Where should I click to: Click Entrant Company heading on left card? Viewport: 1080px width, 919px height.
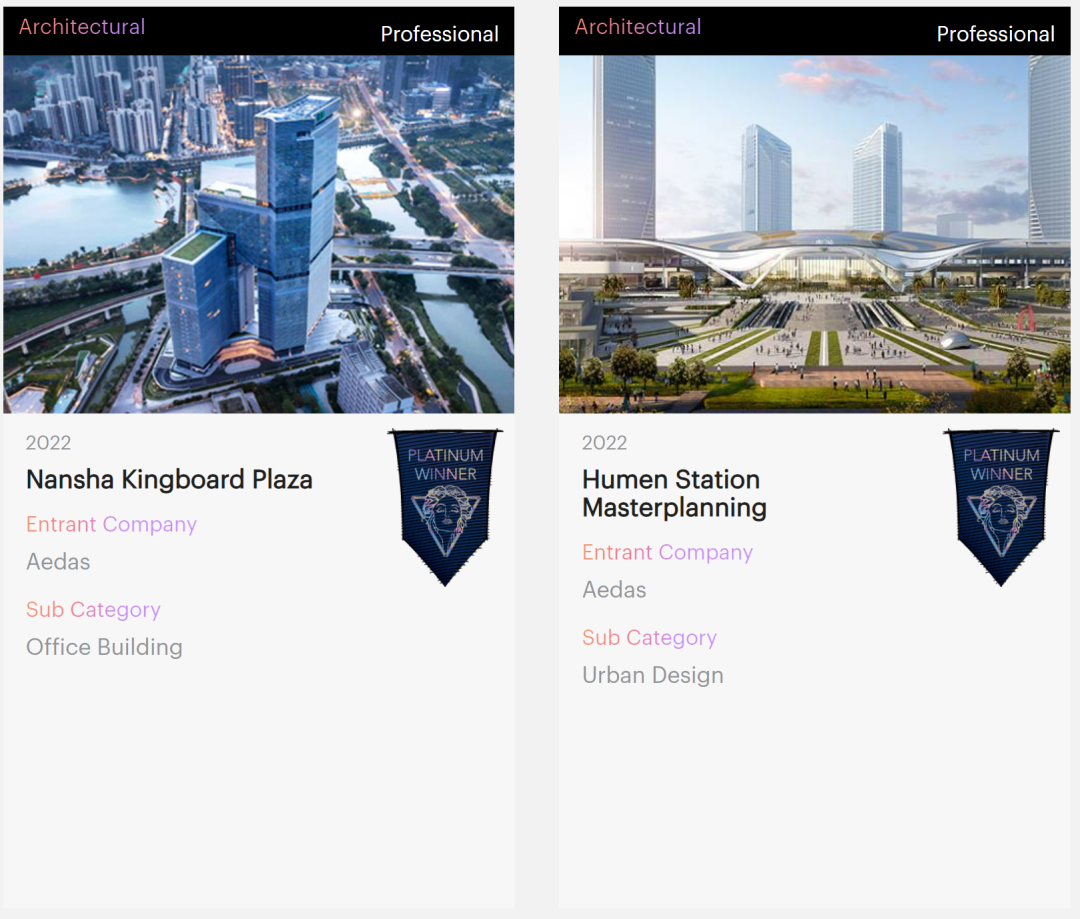[112, 525]
